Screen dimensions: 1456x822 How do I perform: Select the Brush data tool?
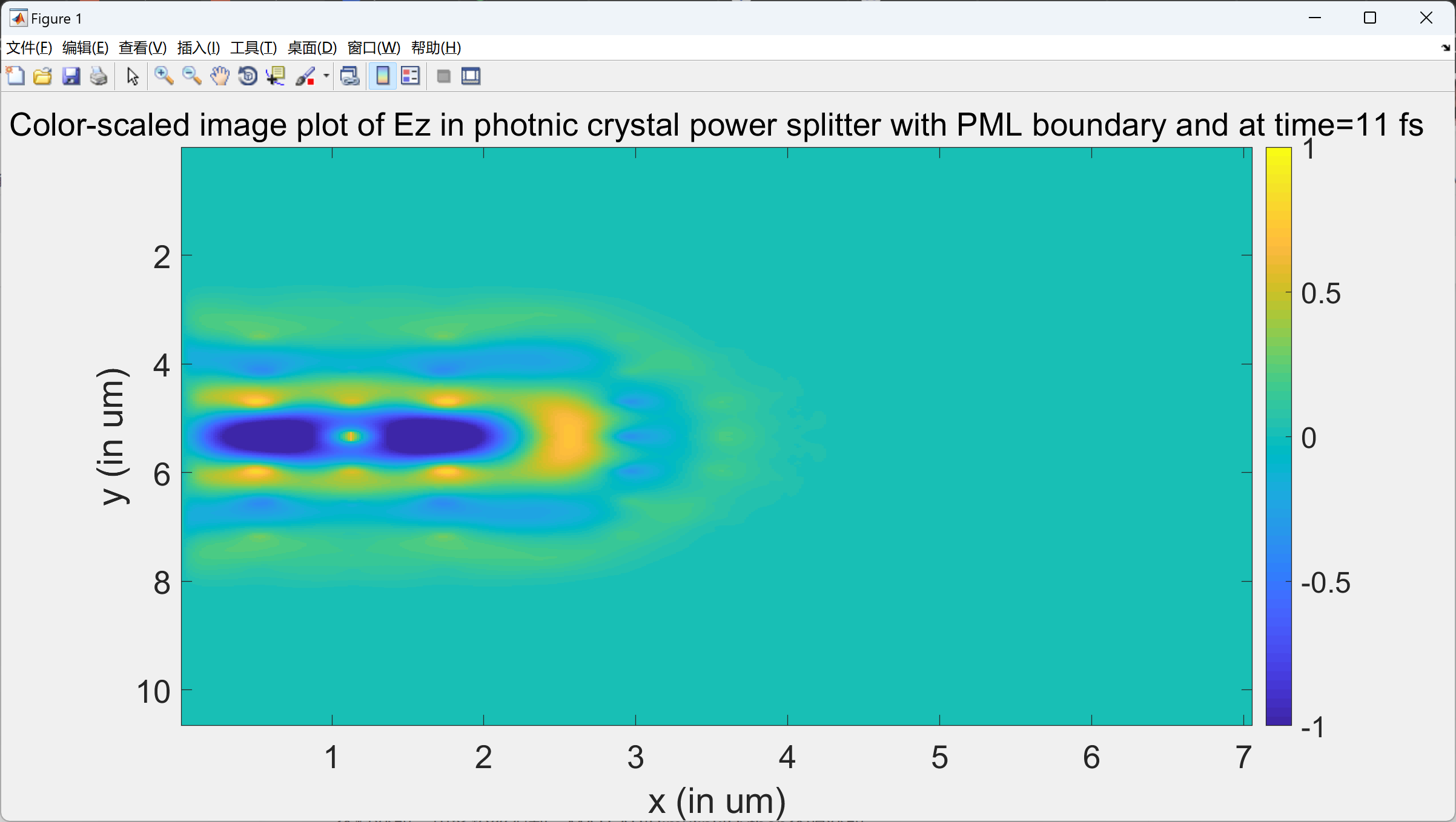coord(305,76)
